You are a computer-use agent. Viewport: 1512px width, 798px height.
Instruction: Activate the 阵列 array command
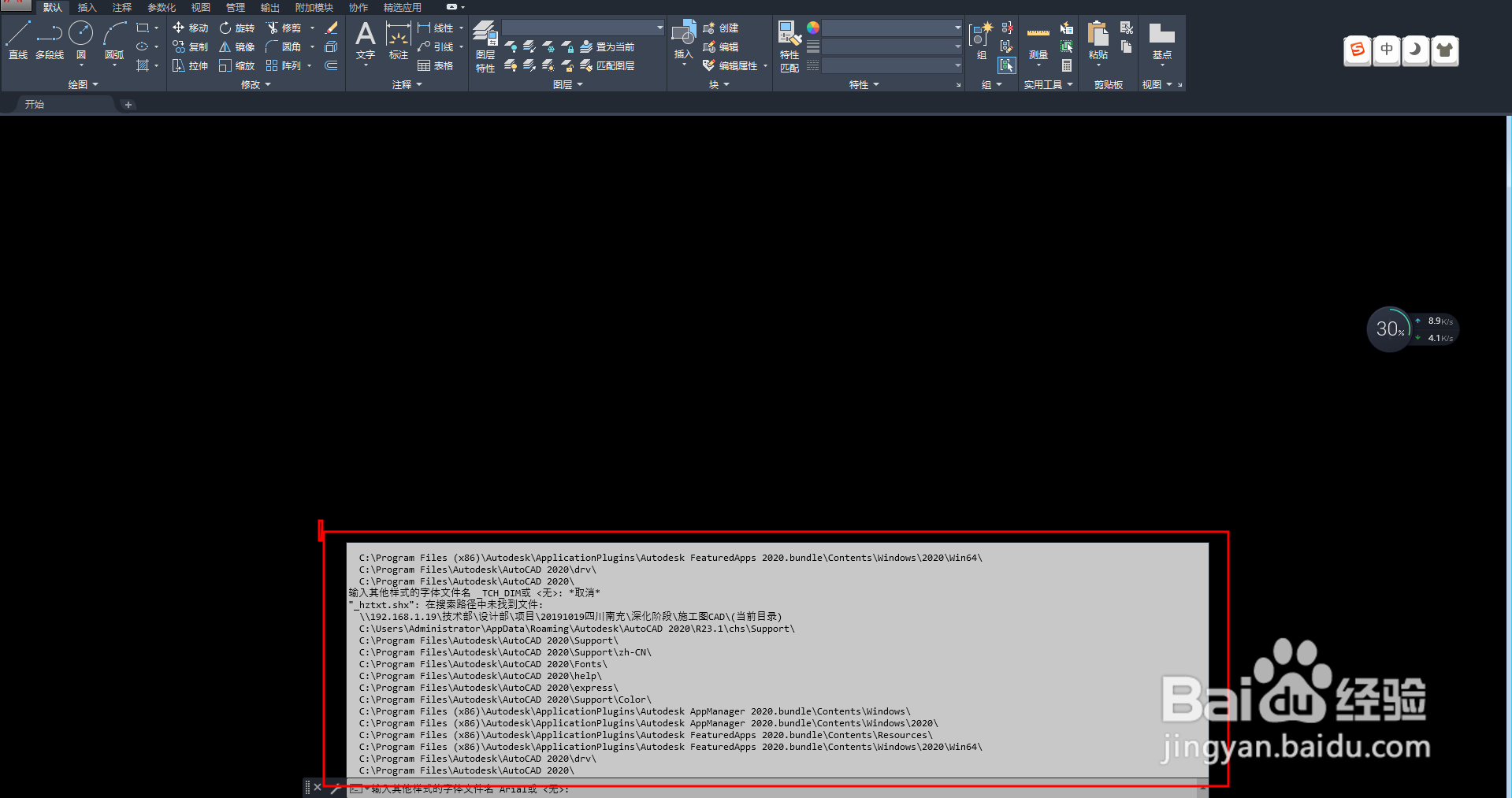(x=284, y=65)
